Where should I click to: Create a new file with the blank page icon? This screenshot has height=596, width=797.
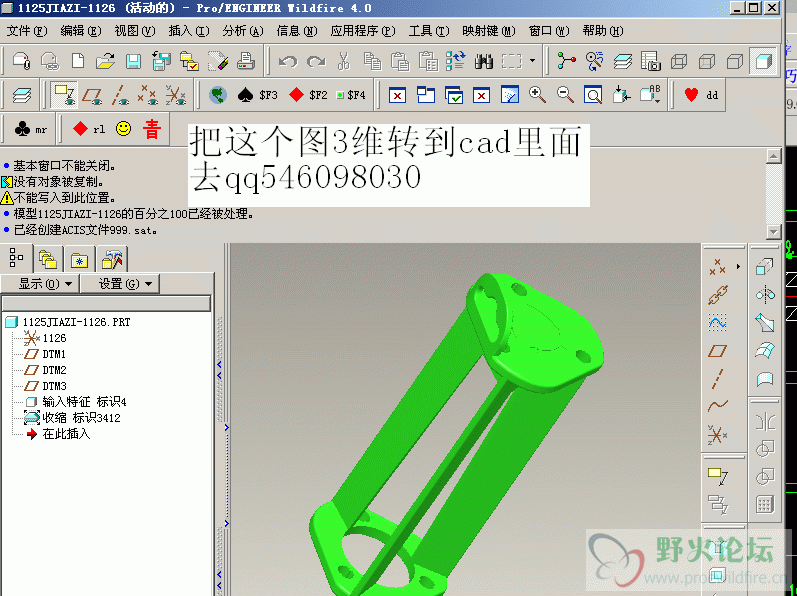click(78, 61)
